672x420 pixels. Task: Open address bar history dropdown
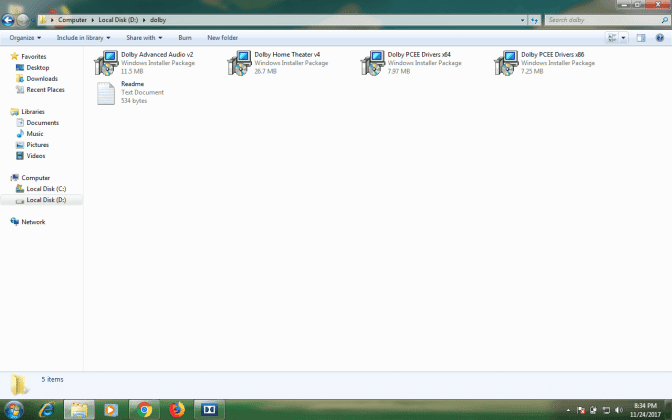point(522,20)
